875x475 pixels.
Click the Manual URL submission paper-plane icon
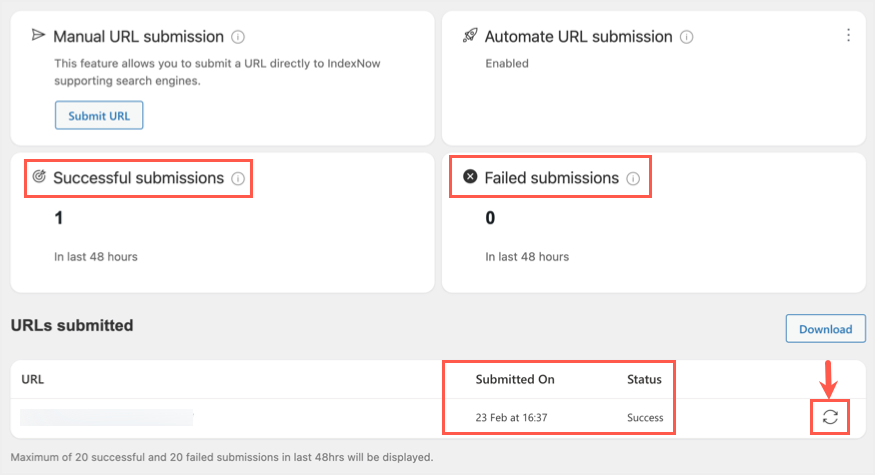coord(39,36)
